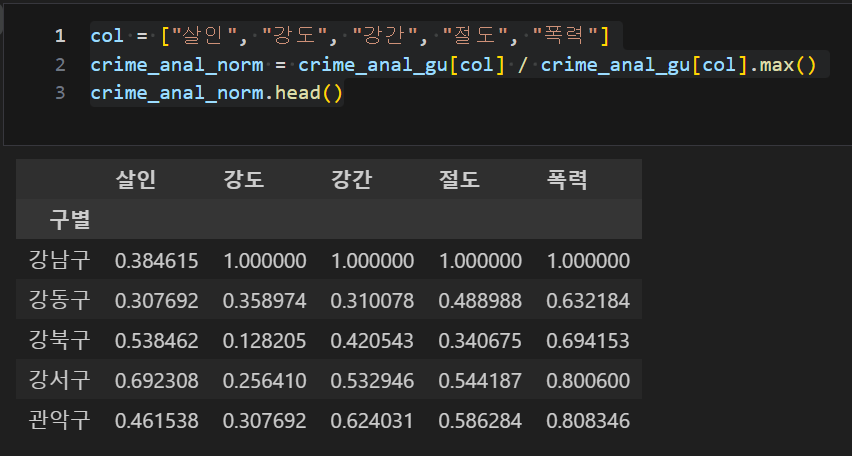This screenshot has width=852, height=456.
Task: Click the cell value 0.538462
Action: (156, 341)
